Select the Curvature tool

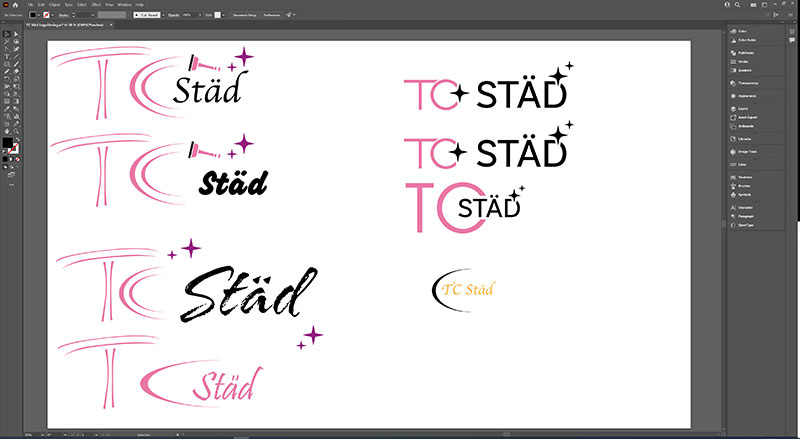pyautogui.click(x=17, y=48)
